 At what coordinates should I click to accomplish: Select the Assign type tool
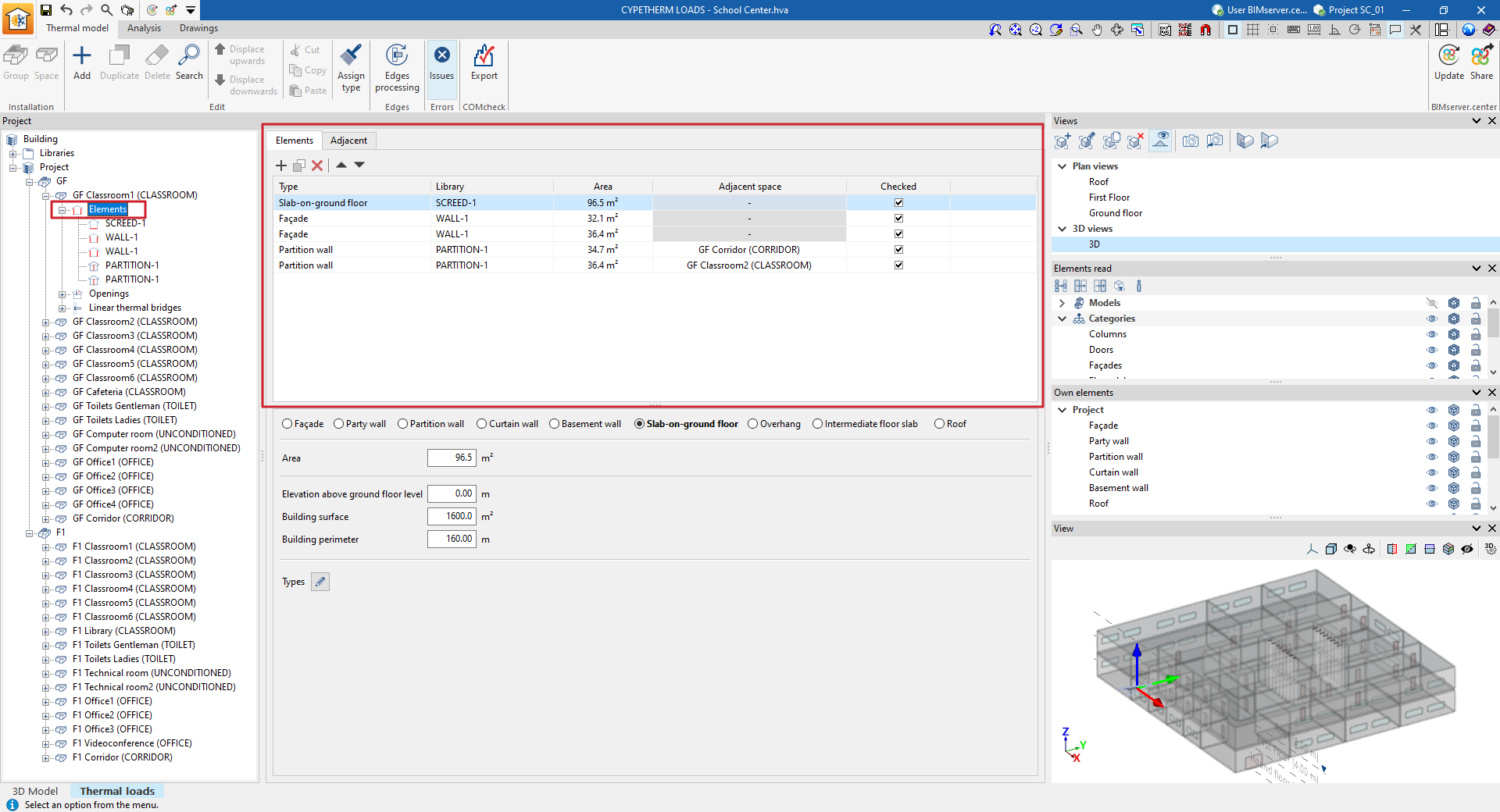tap(350, 69)
